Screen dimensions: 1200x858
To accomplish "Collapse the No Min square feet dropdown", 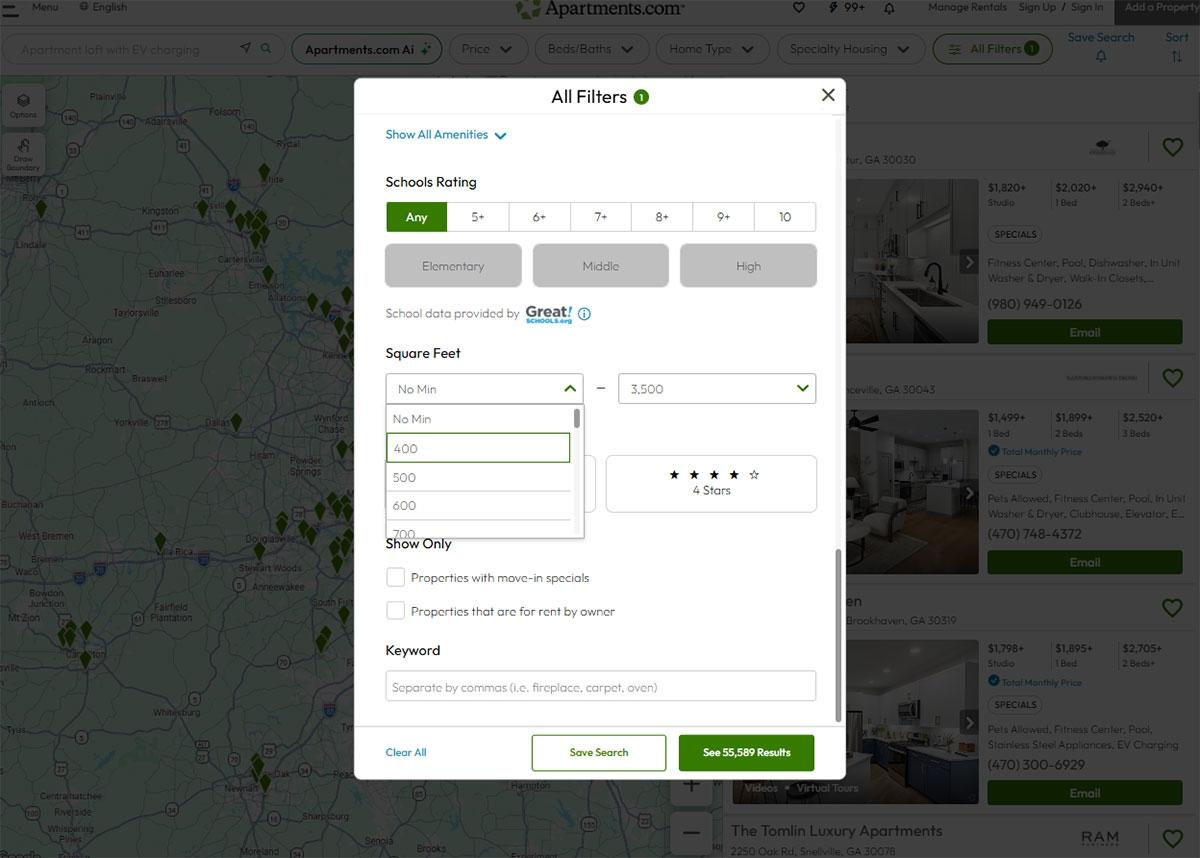I will [x=484, y=388].
